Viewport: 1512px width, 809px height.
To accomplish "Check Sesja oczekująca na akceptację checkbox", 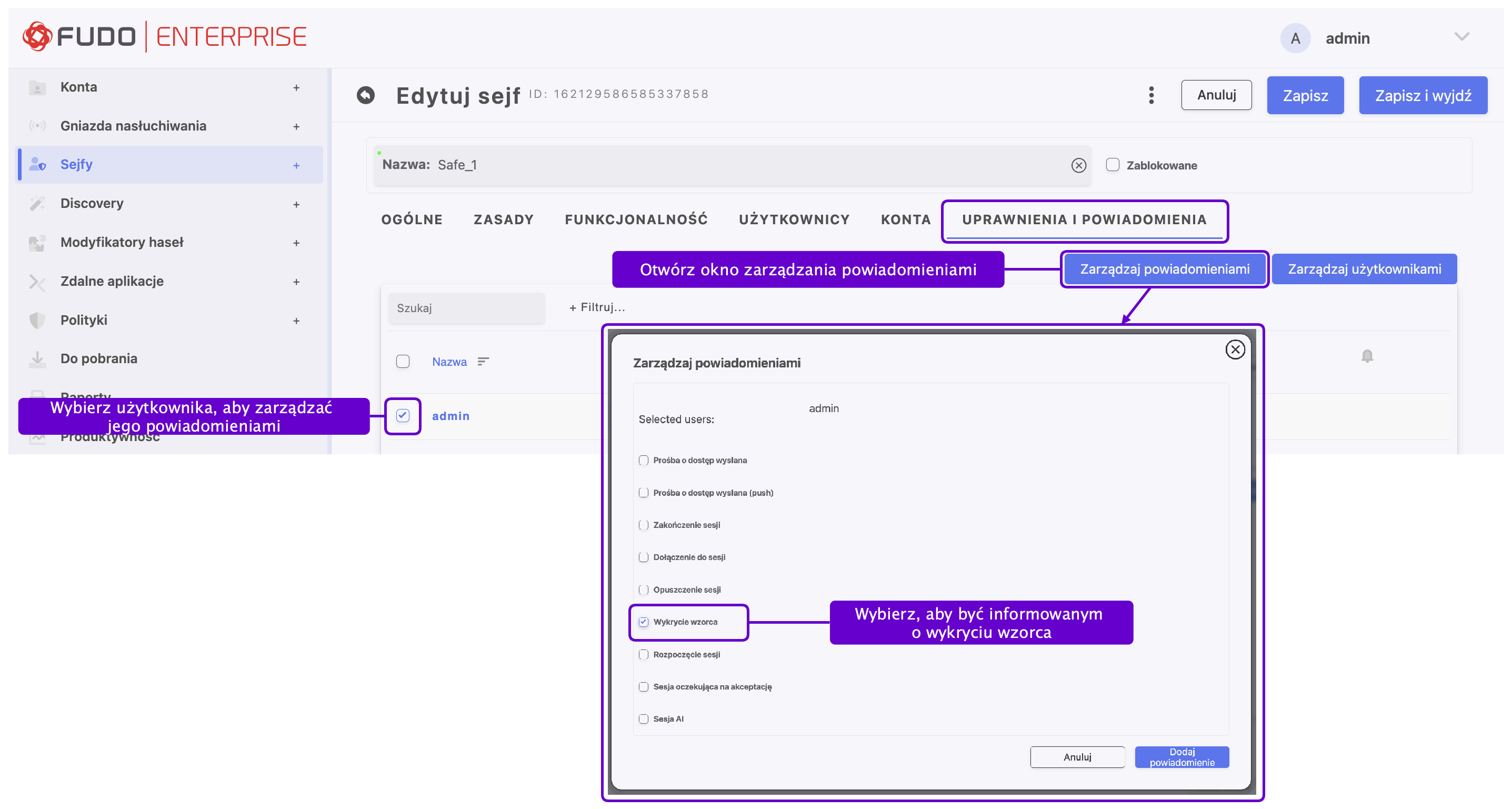I will (x=643, y=687).
